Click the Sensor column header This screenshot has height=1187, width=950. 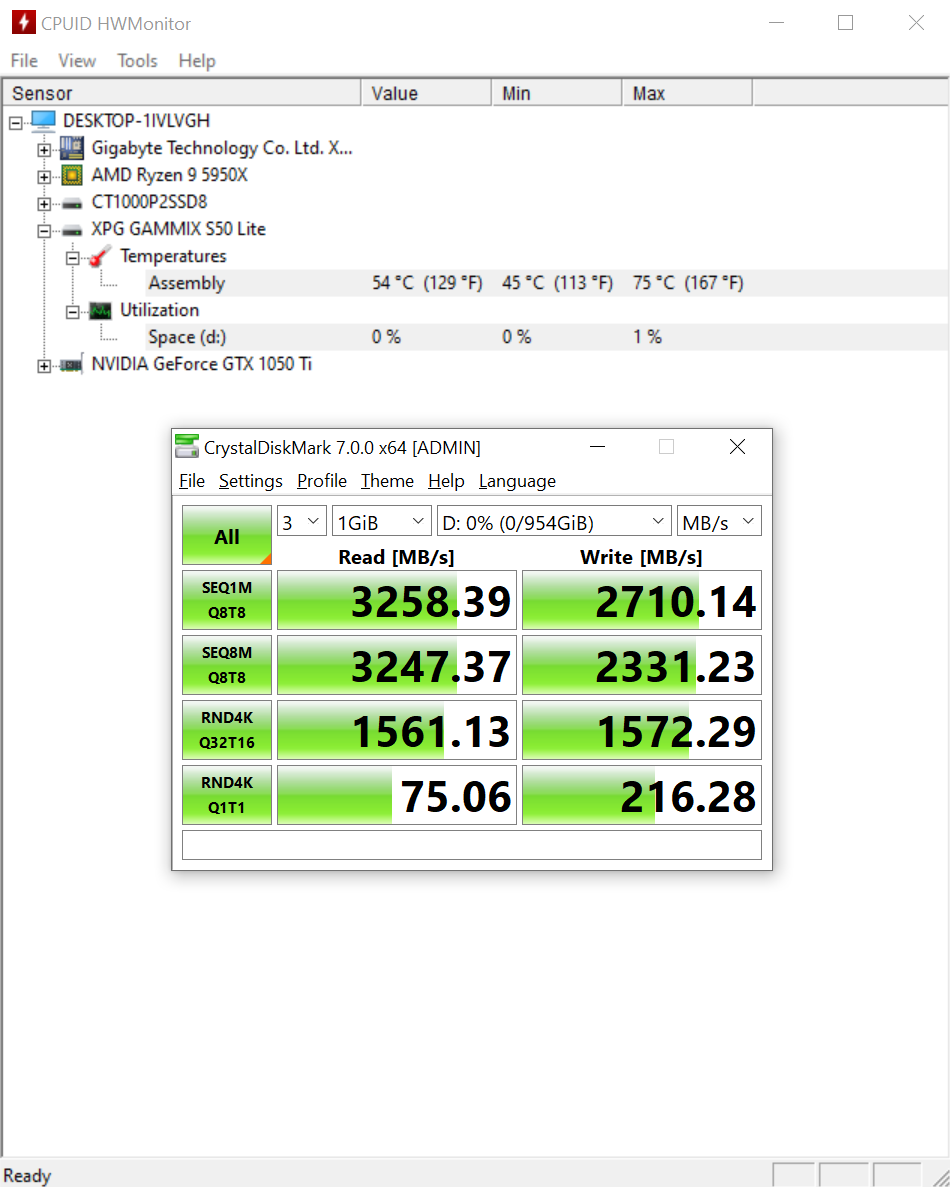coord(182,93)
